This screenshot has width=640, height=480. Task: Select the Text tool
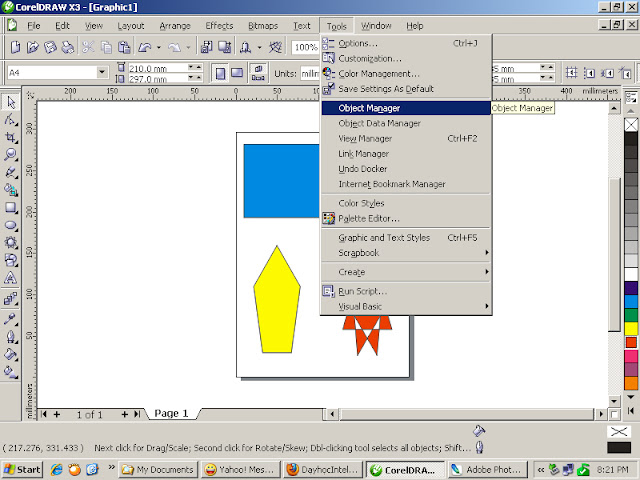click(x=10, y=278)
